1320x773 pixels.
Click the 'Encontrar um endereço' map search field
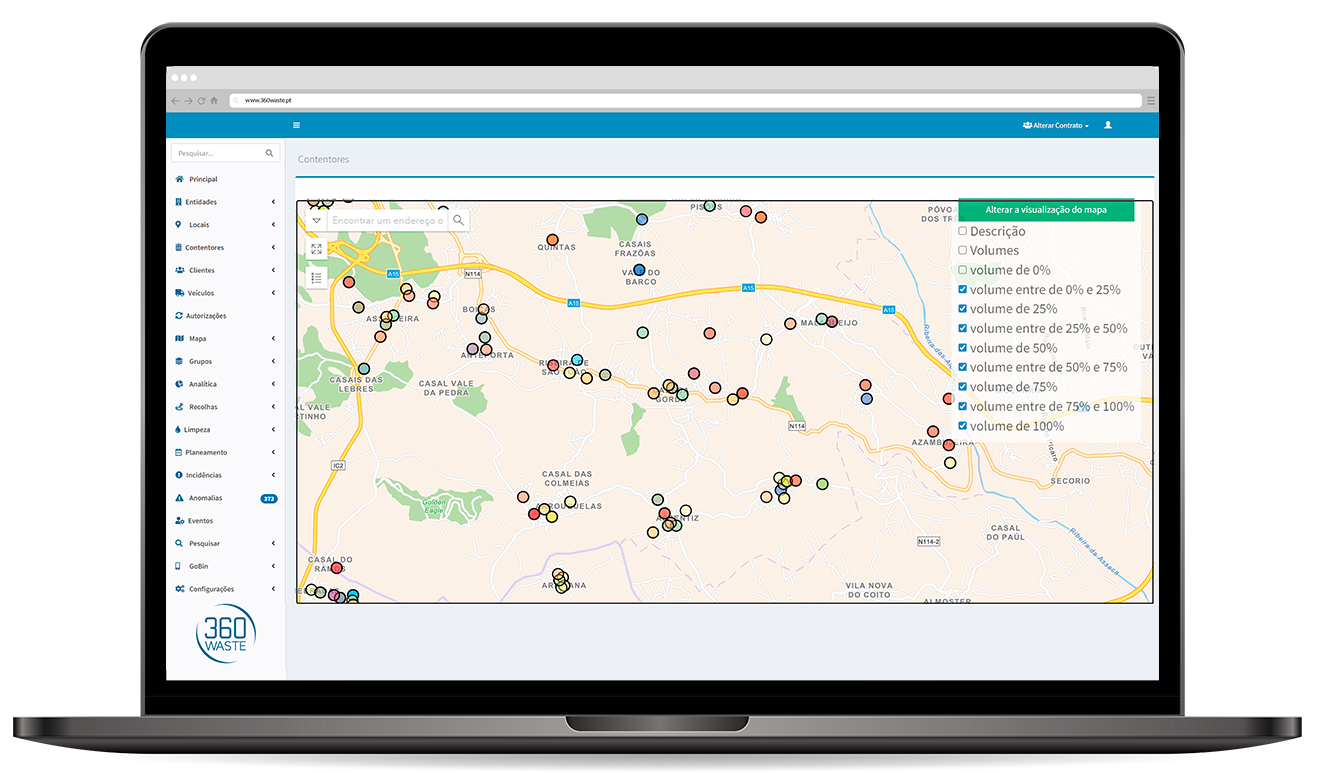tap(387, 220)
